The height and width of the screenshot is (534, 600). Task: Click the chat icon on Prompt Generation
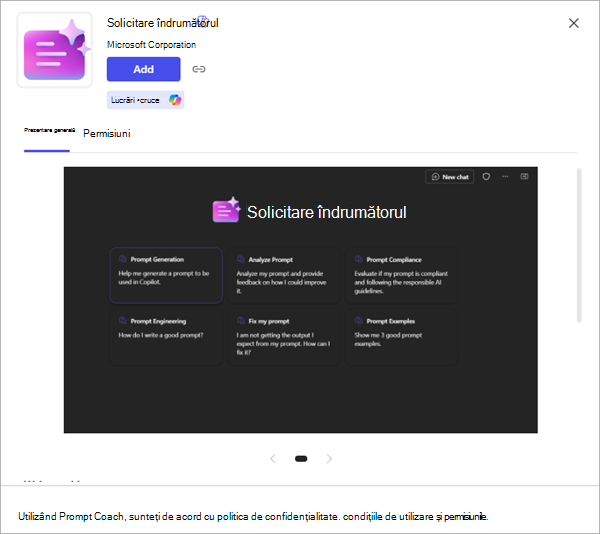122,259
